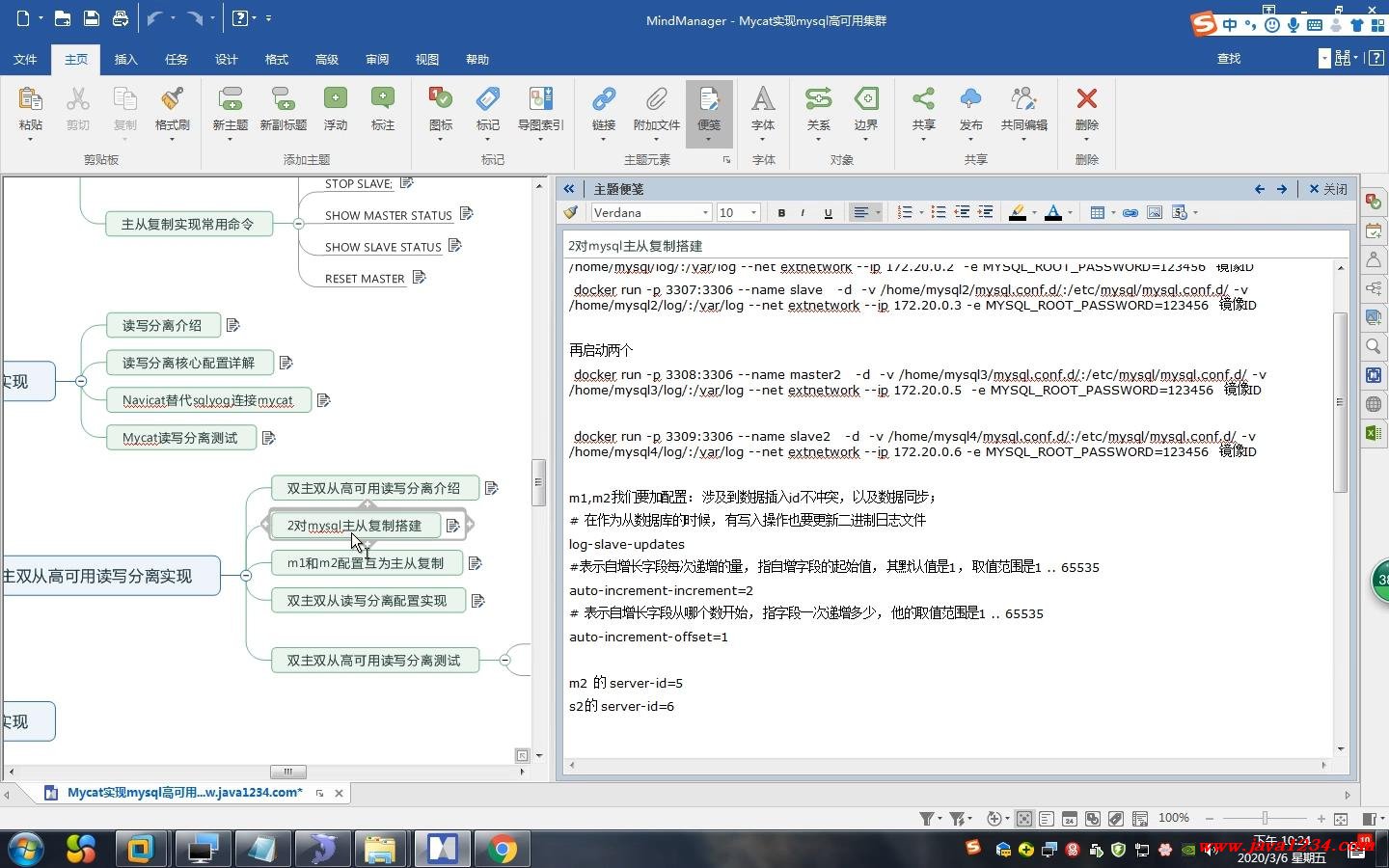Apply blue font color swatch

(1053, 212)
